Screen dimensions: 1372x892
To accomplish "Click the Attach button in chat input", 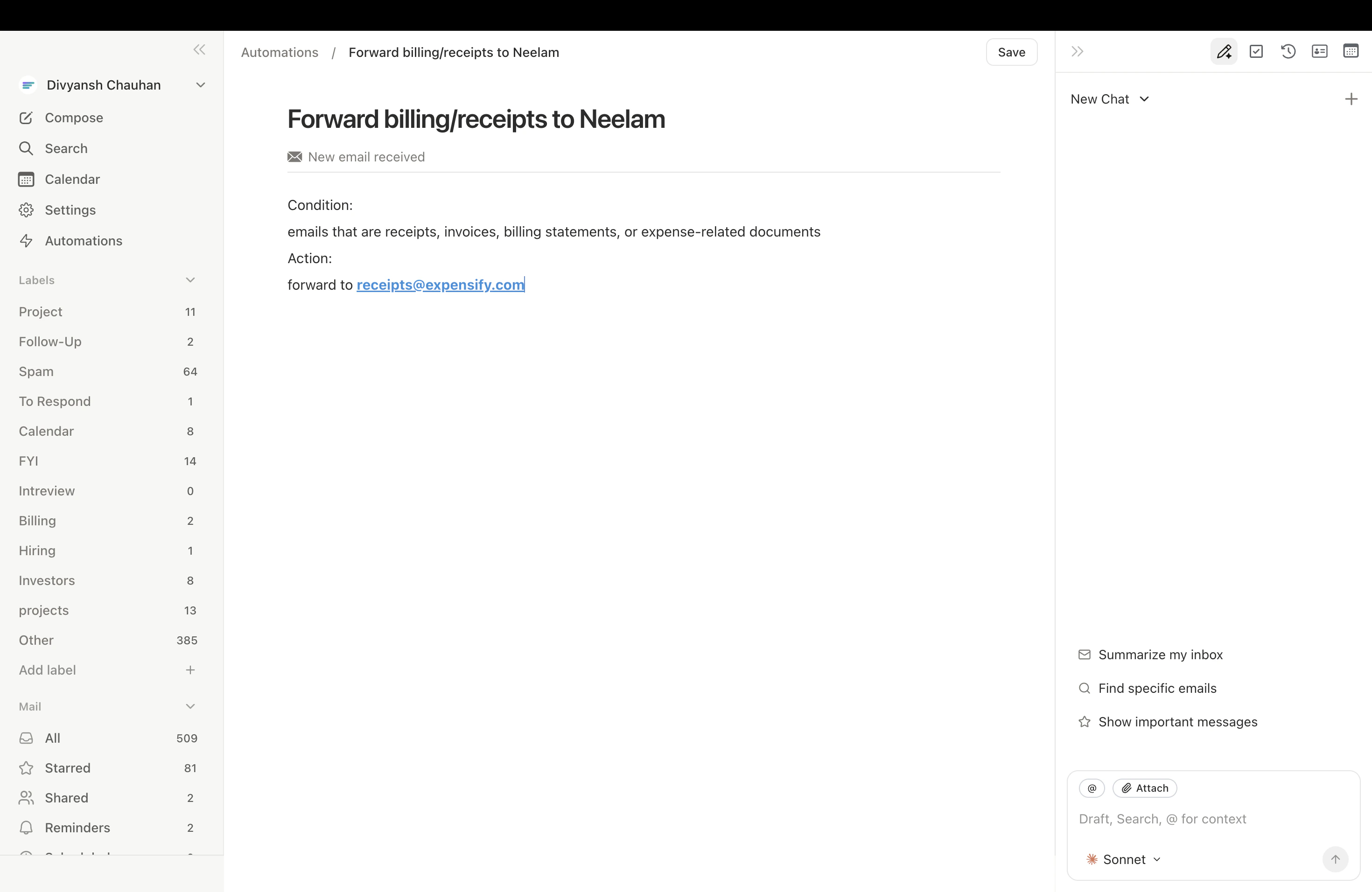I will (x=1145, y=787).
